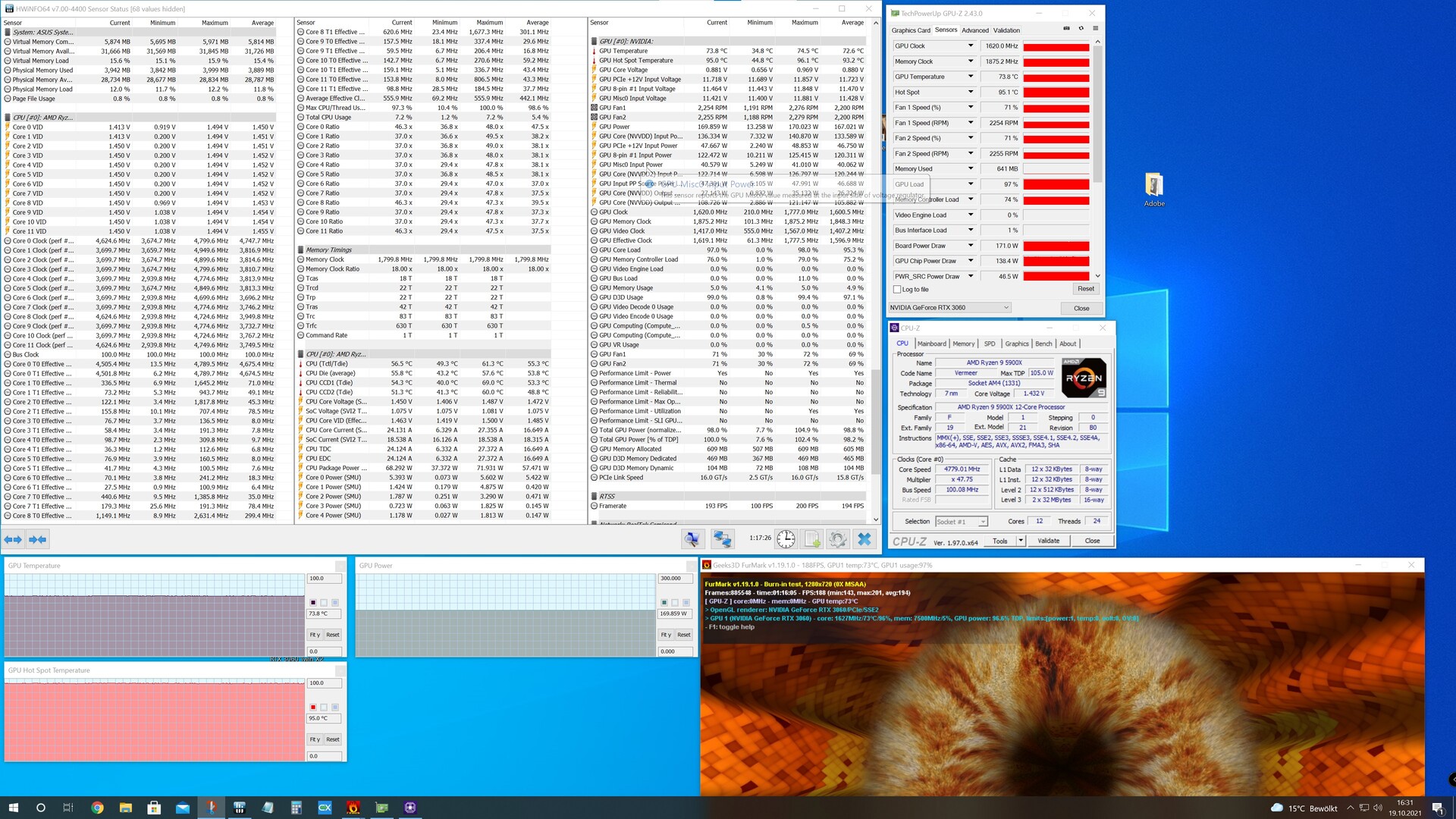Launch Google Chrome from the taskbar
Image resolution: width=1456 pixels, height=819 pixels.
tap(97, 808)
